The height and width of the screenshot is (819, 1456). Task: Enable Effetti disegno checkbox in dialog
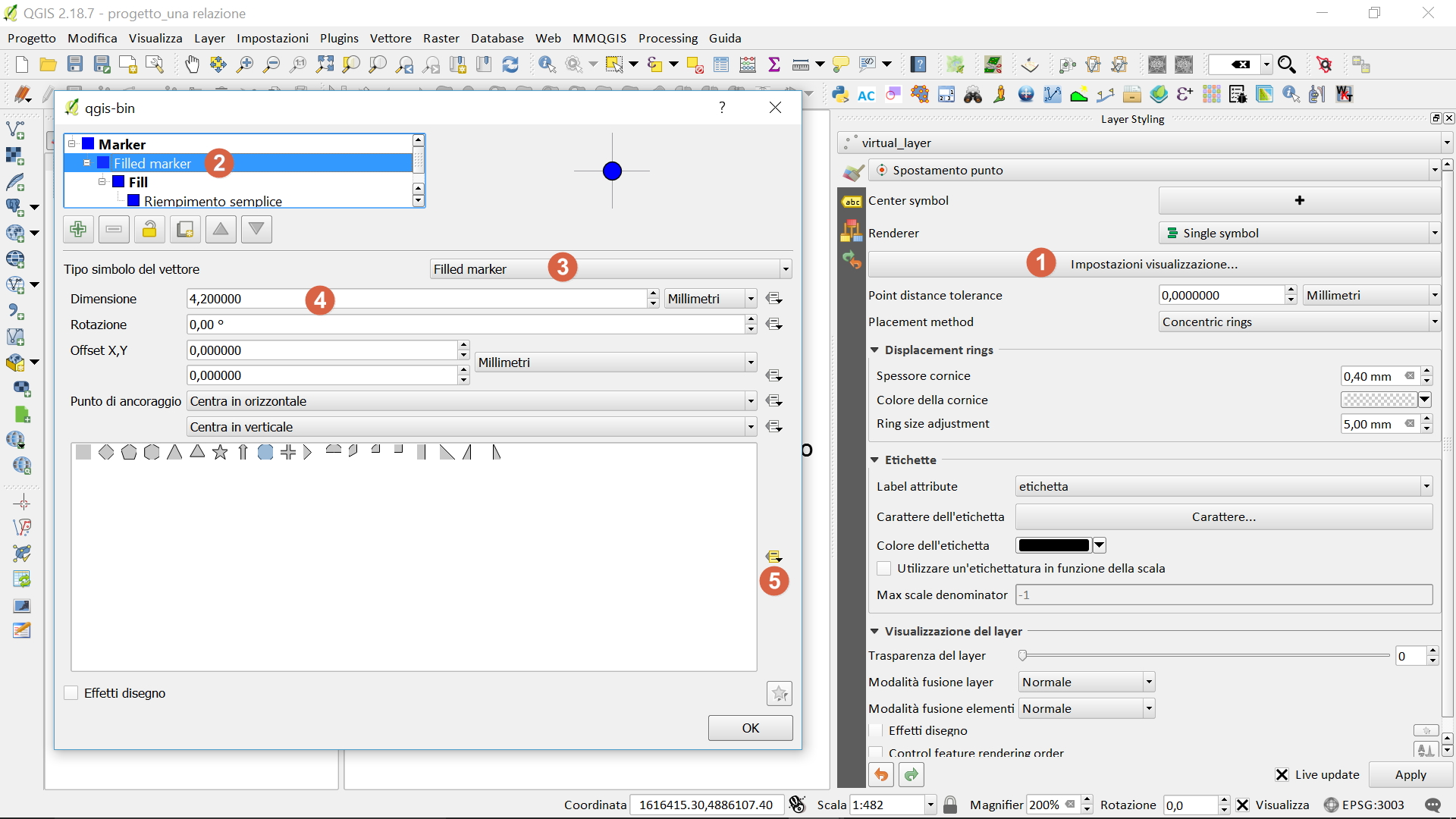[x=72, y=693]
